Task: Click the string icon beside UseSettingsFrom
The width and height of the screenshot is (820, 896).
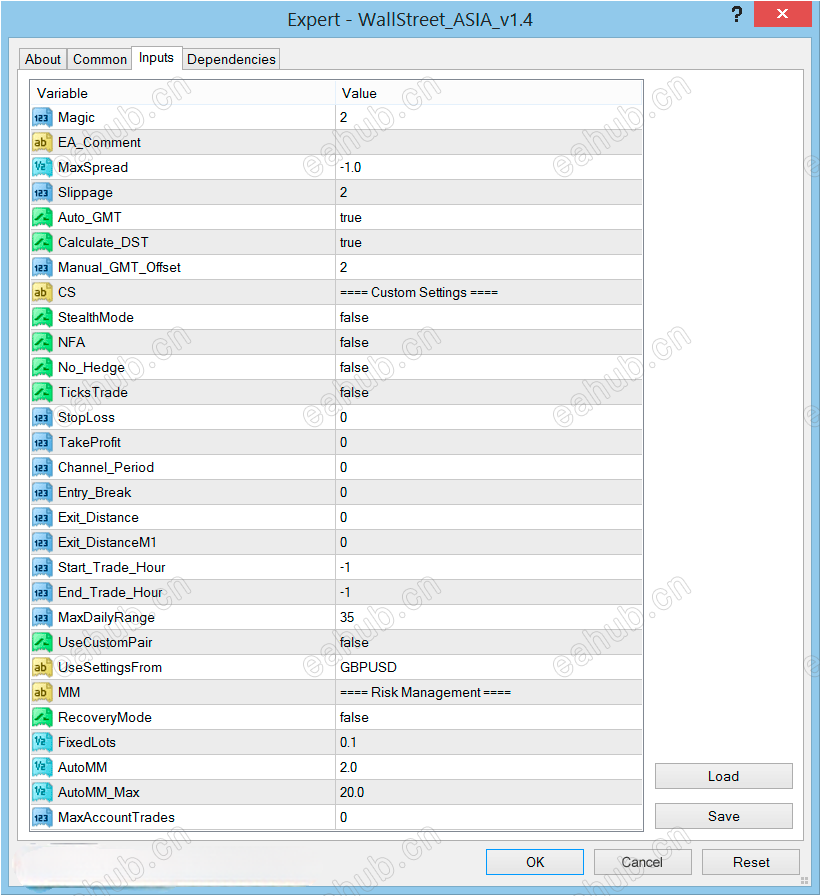Action: click(42, 667)
